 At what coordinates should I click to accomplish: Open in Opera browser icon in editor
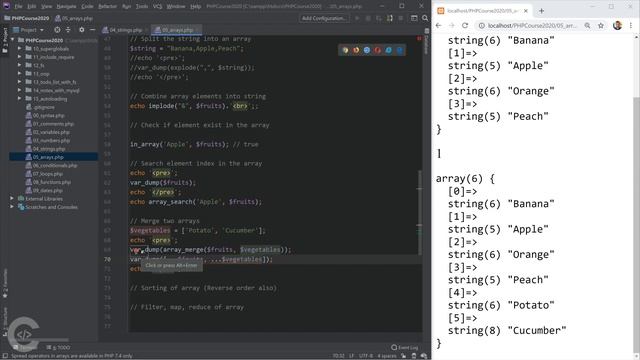click(x=378, y=50)
